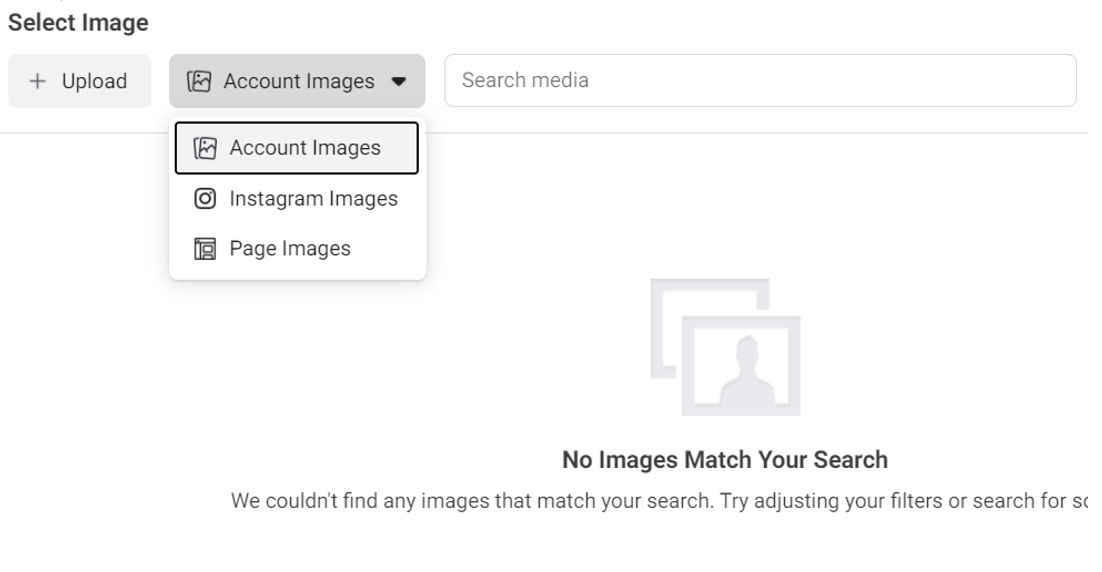This screenshot has height=572, width=1102.
Task: Click the "We couldn't find any images" description
Action: pos(660,499)
